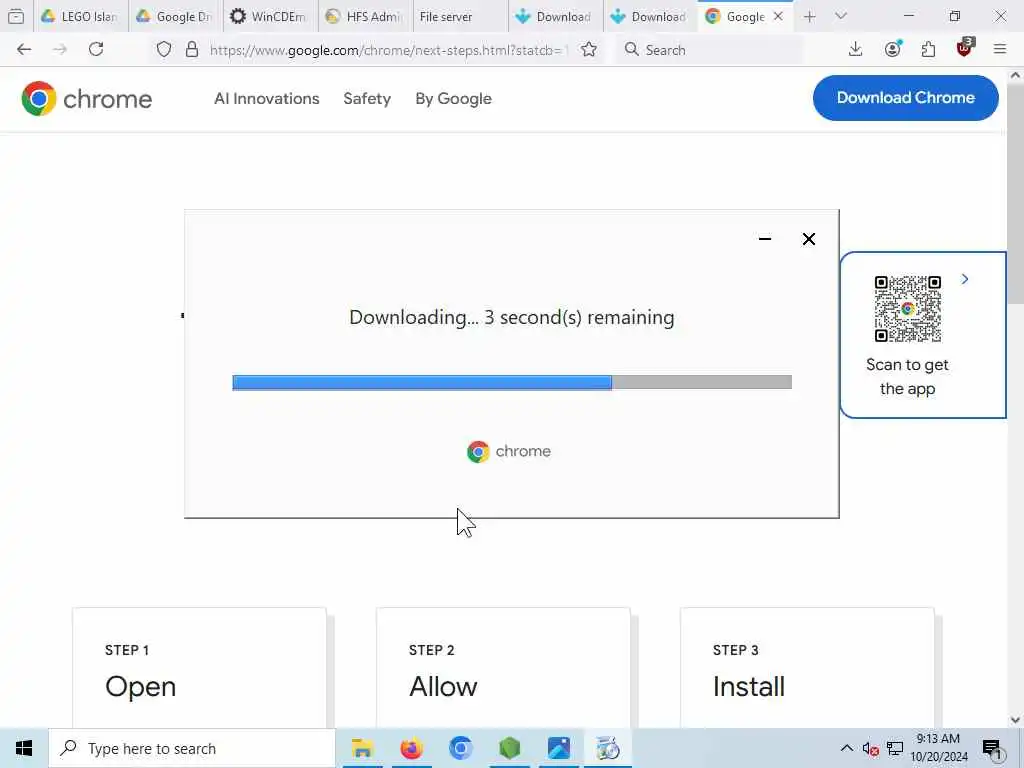Open the network tray icon
1024x768 pixels.
pos(895,749)
